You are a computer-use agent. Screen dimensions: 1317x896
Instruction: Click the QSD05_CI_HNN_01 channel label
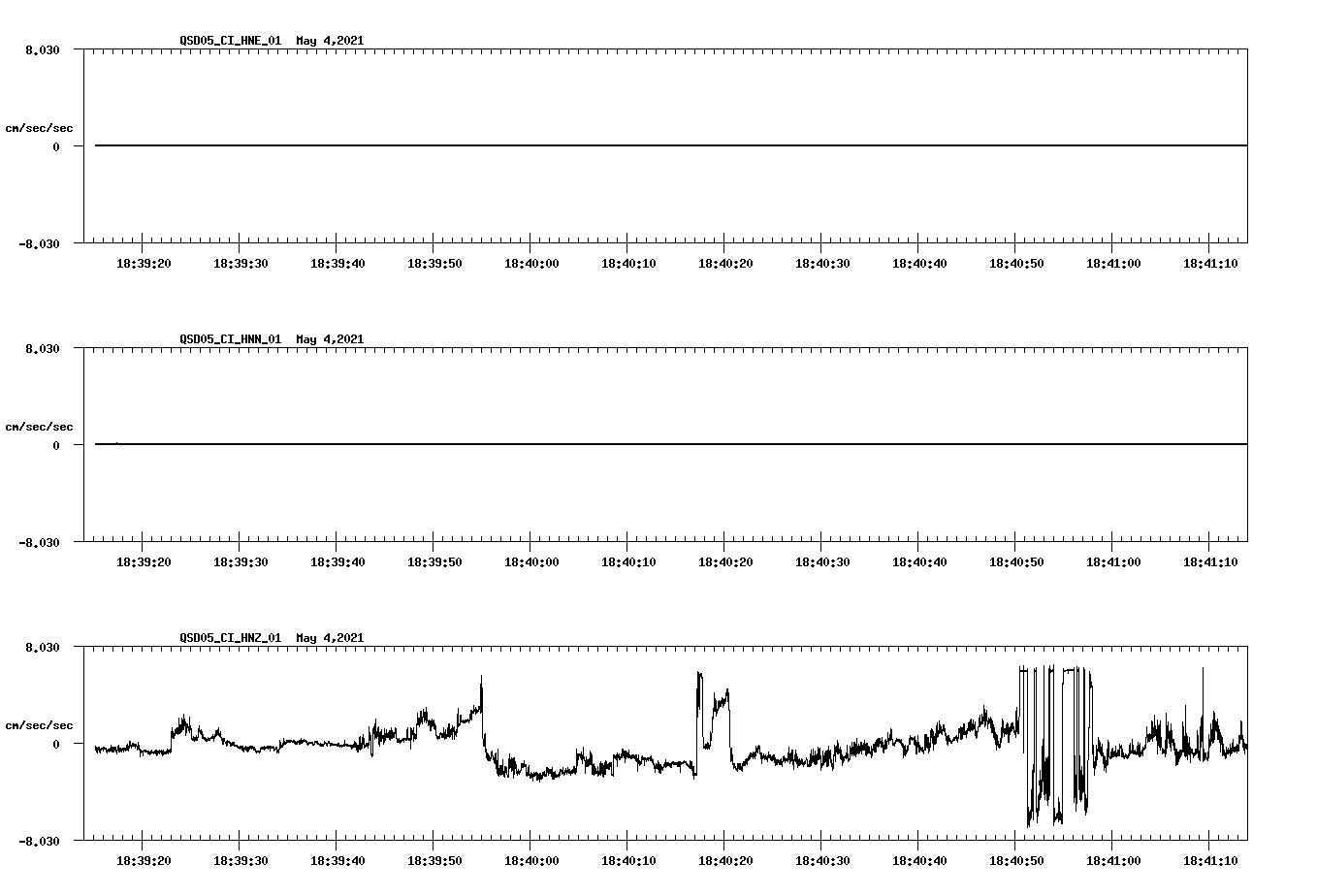[233, 339]
